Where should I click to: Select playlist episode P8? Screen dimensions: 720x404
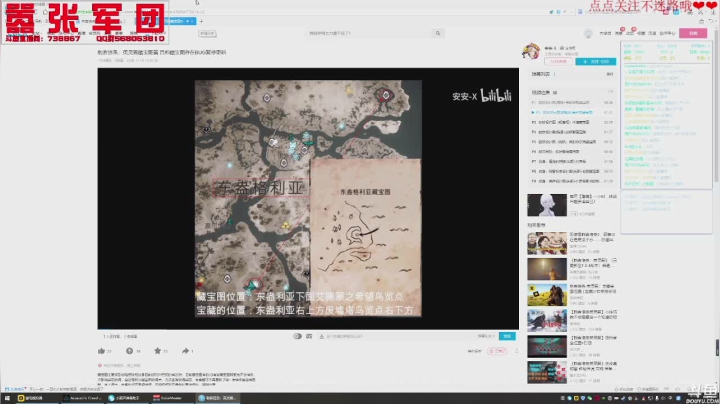tap(572, 171)
